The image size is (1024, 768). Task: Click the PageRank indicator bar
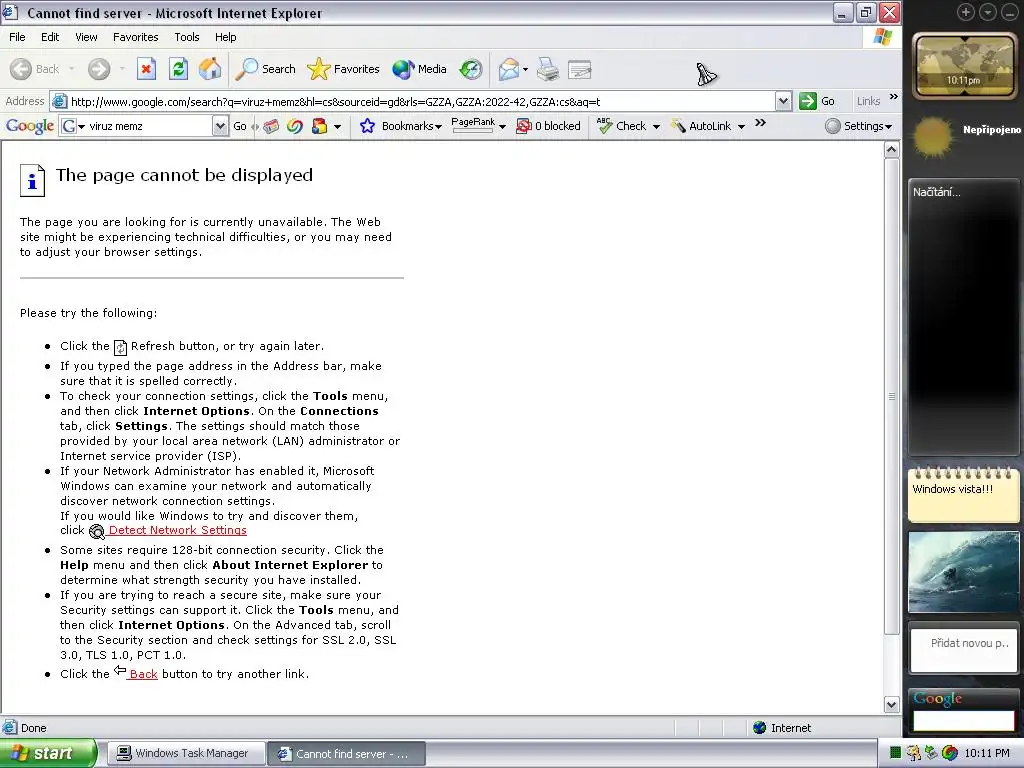(x=473, y=125)
